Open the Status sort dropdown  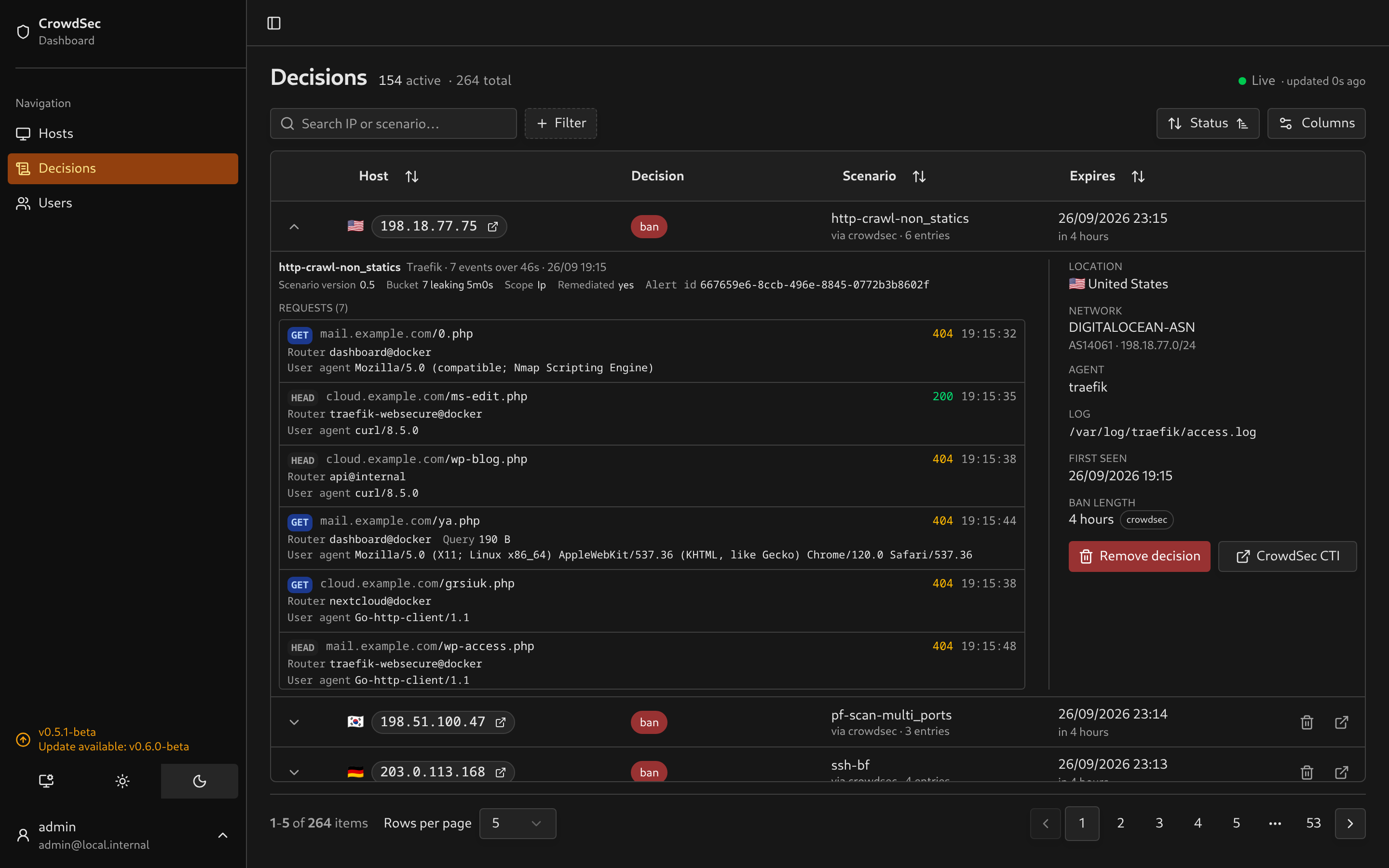1208,123
